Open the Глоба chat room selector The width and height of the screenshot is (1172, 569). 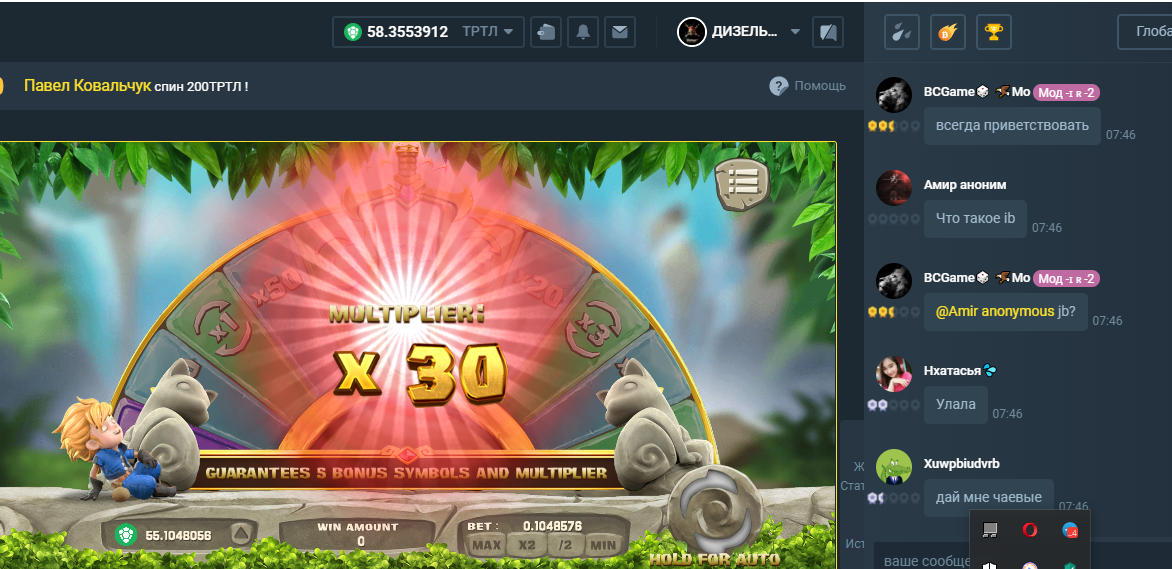(x=1145, y=32)
